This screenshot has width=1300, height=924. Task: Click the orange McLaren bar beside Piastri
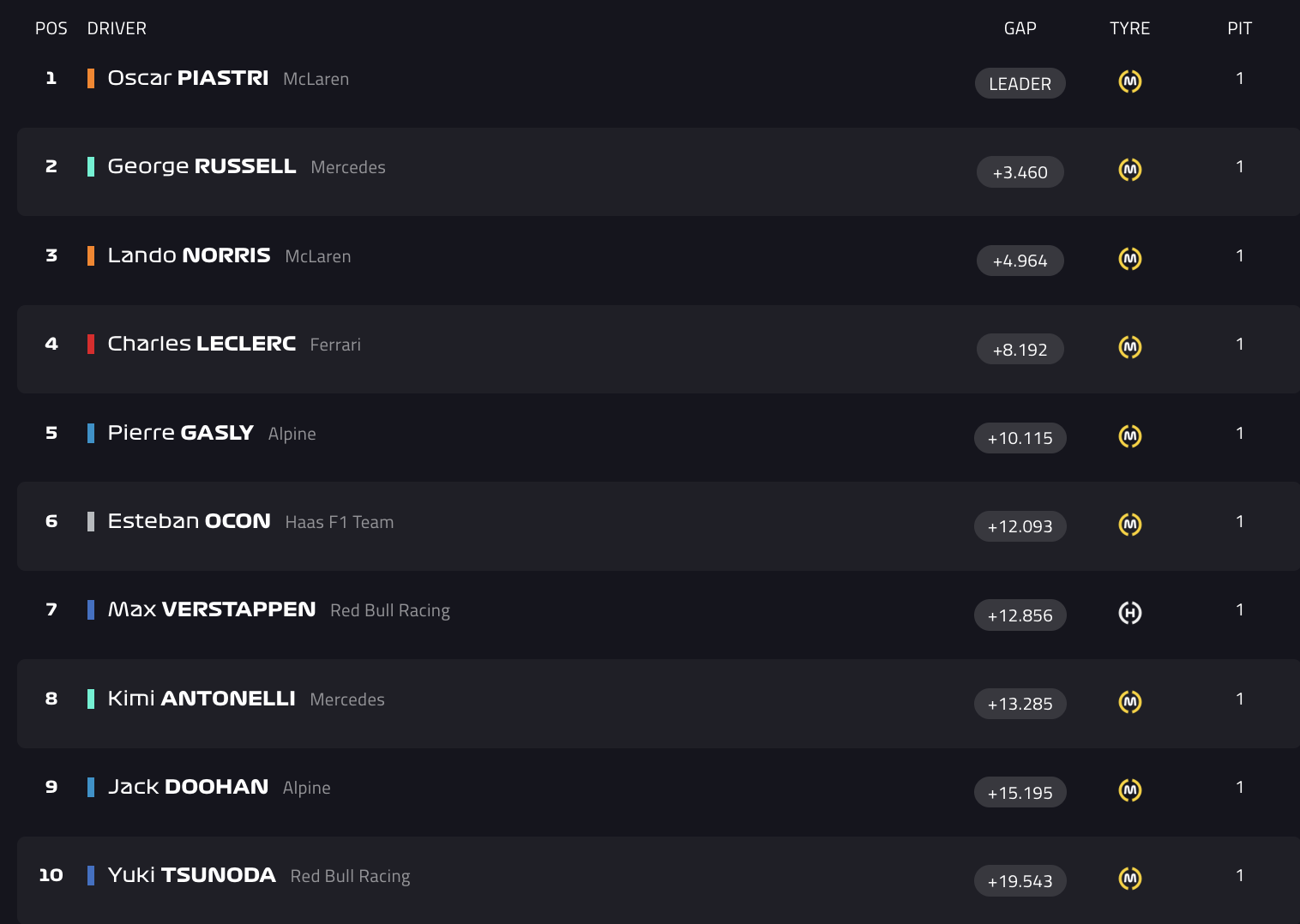(x=91, y=78)
